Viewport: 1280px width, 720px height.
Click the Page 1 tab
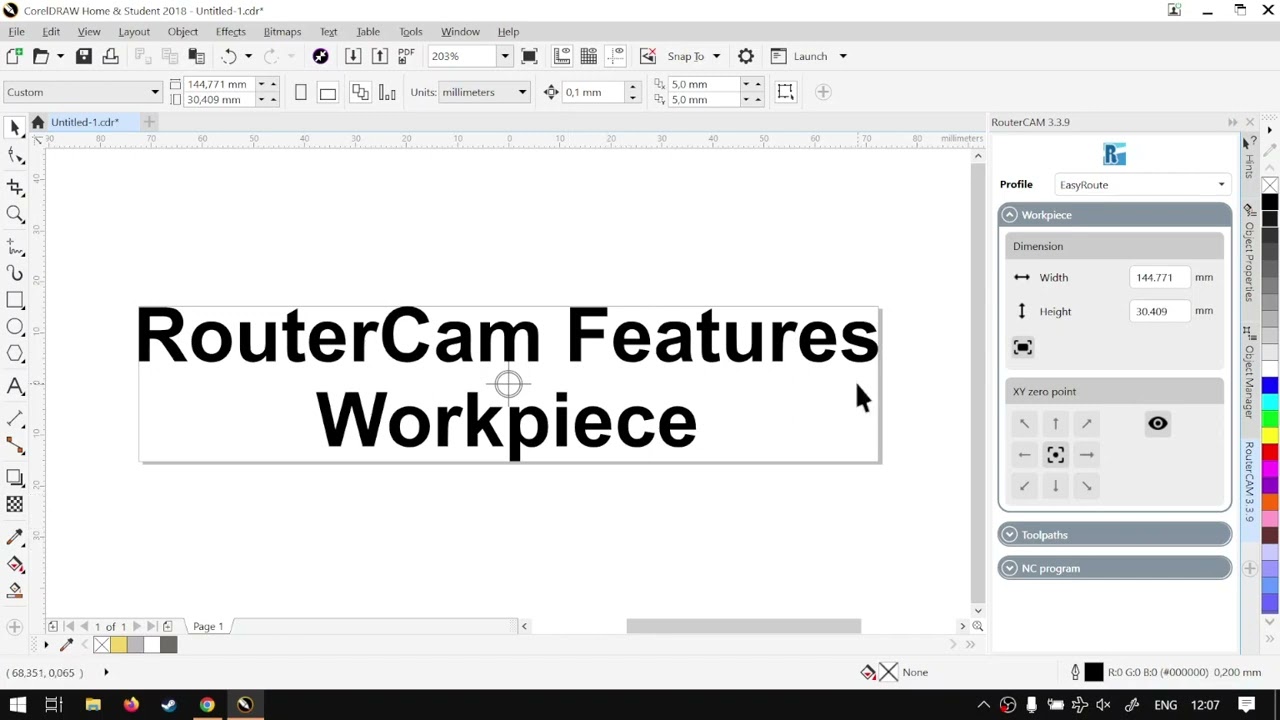[208, 627]
